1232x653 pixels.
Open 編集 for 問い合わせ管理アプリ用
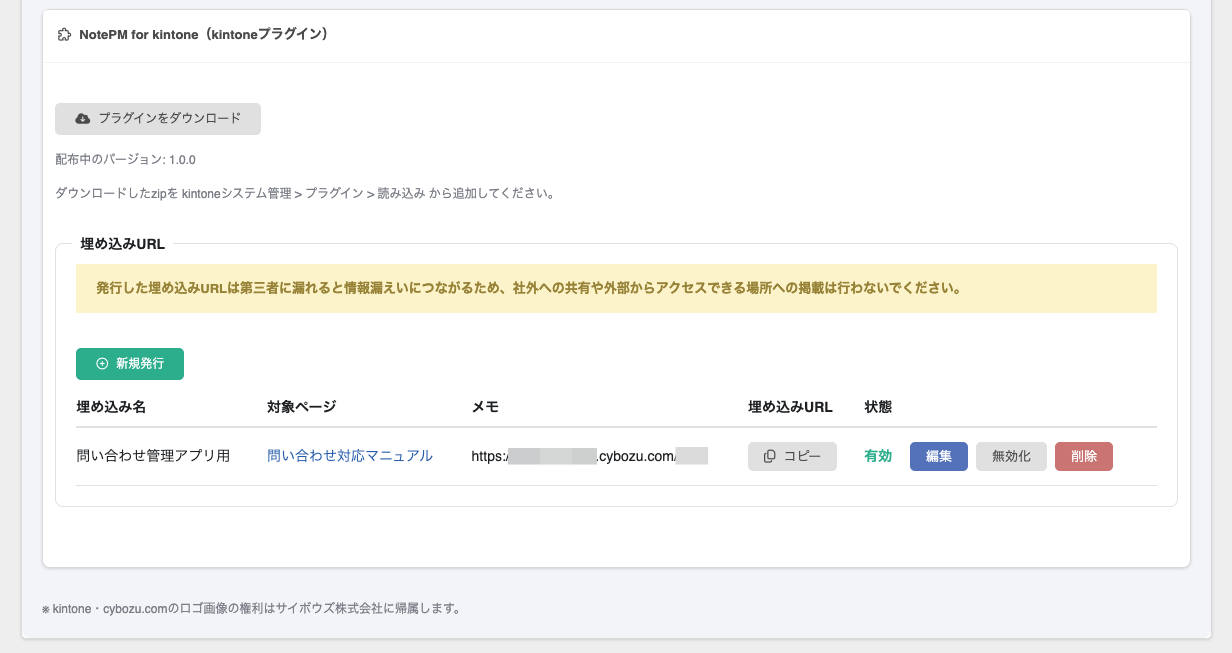point(939,456)
